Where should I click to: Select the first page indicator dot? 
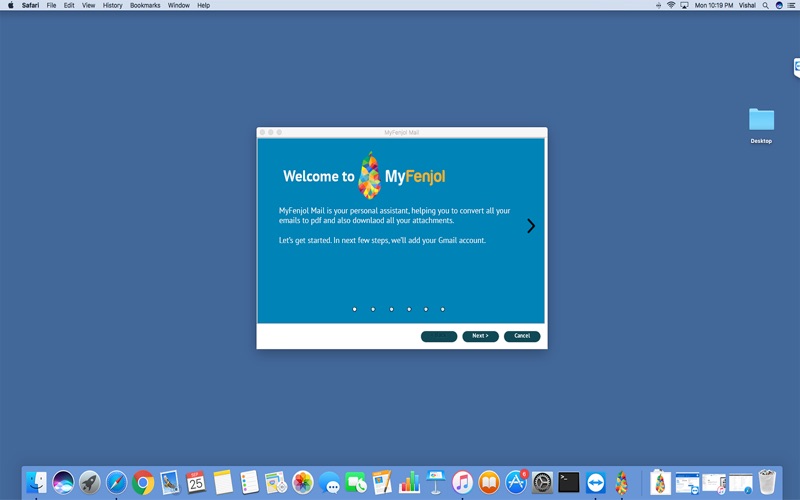coord(355,309)
